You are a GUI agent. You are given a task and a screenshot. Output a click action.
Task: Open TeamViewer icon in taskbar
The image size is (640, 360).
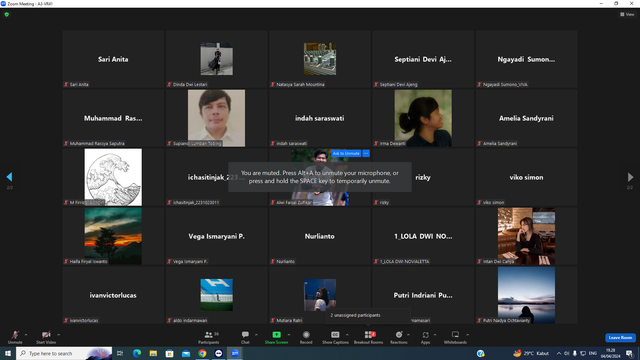pos(218,353)
